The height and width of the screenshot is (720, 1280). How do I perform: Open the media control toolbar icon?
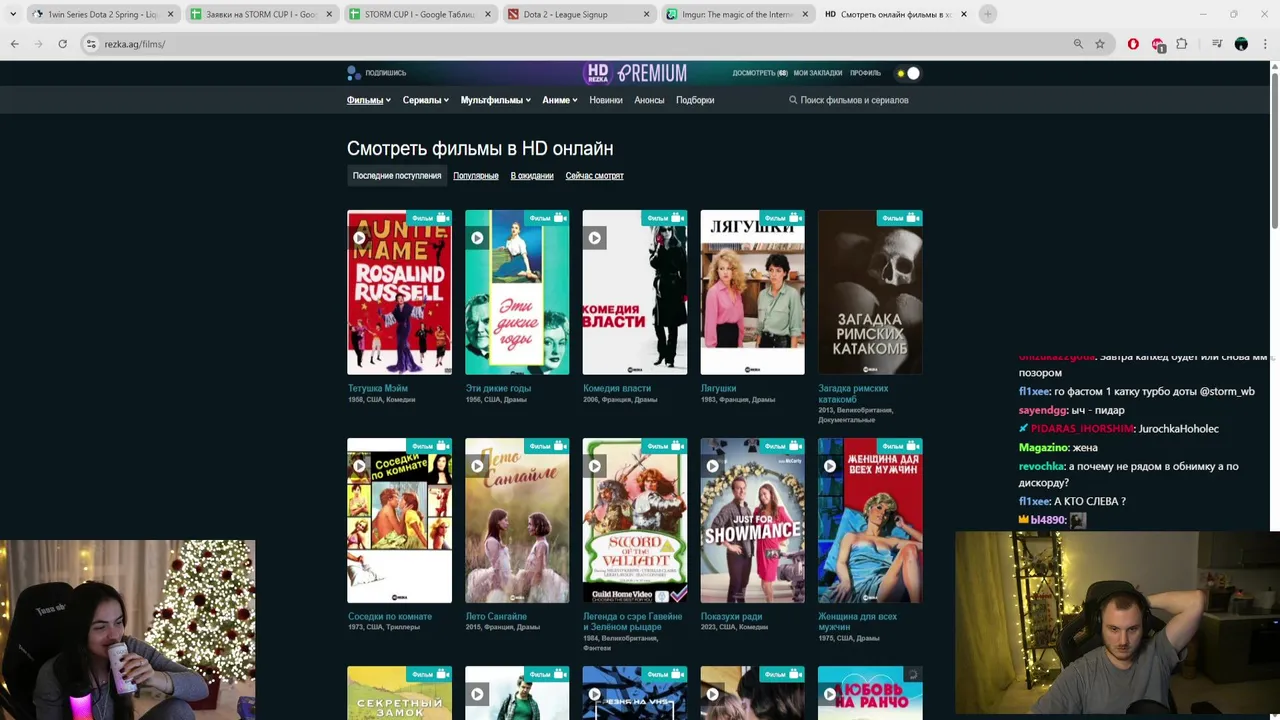click(1217, 44)
